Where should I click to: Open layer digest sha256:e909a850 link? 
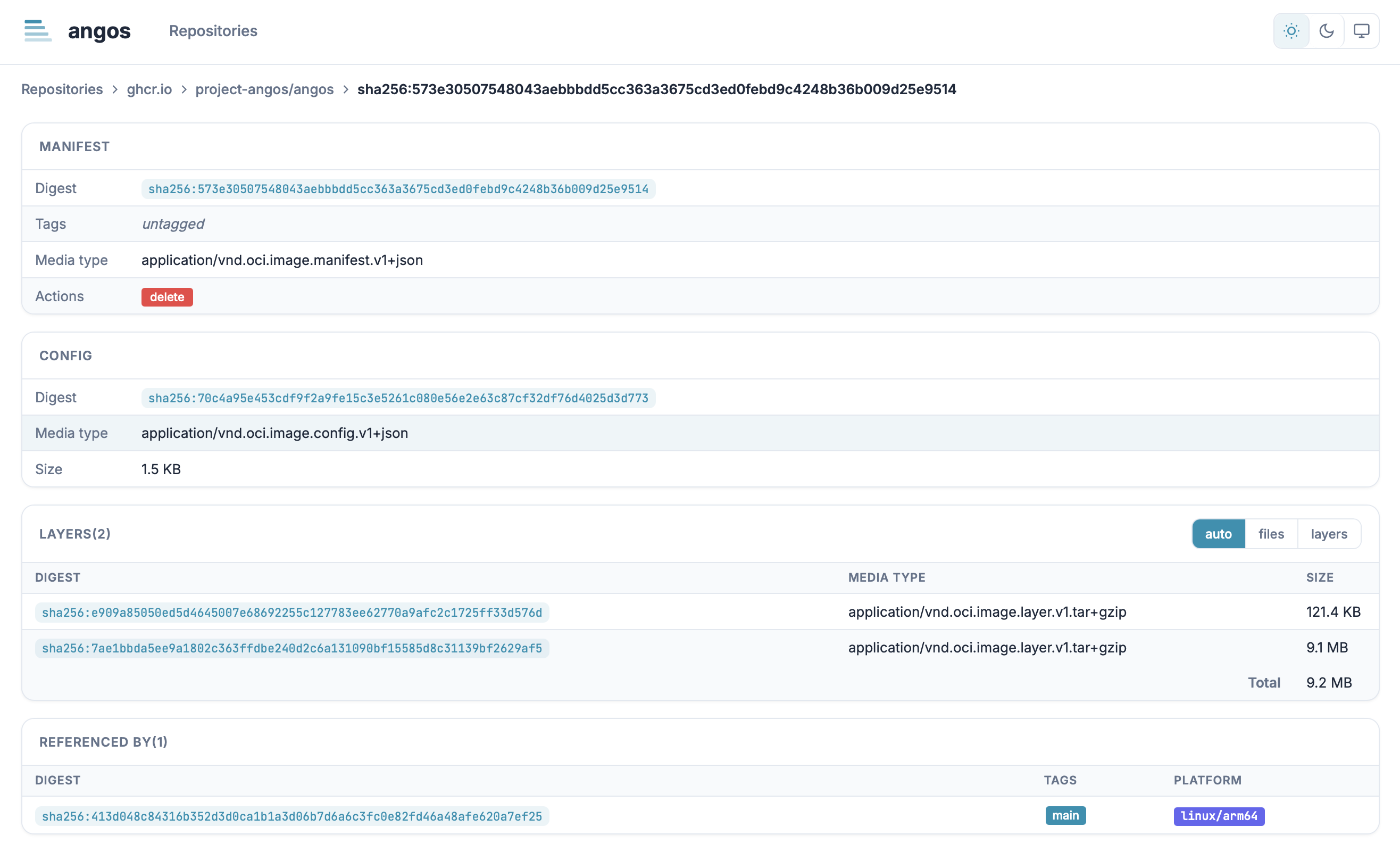[291, 613]
